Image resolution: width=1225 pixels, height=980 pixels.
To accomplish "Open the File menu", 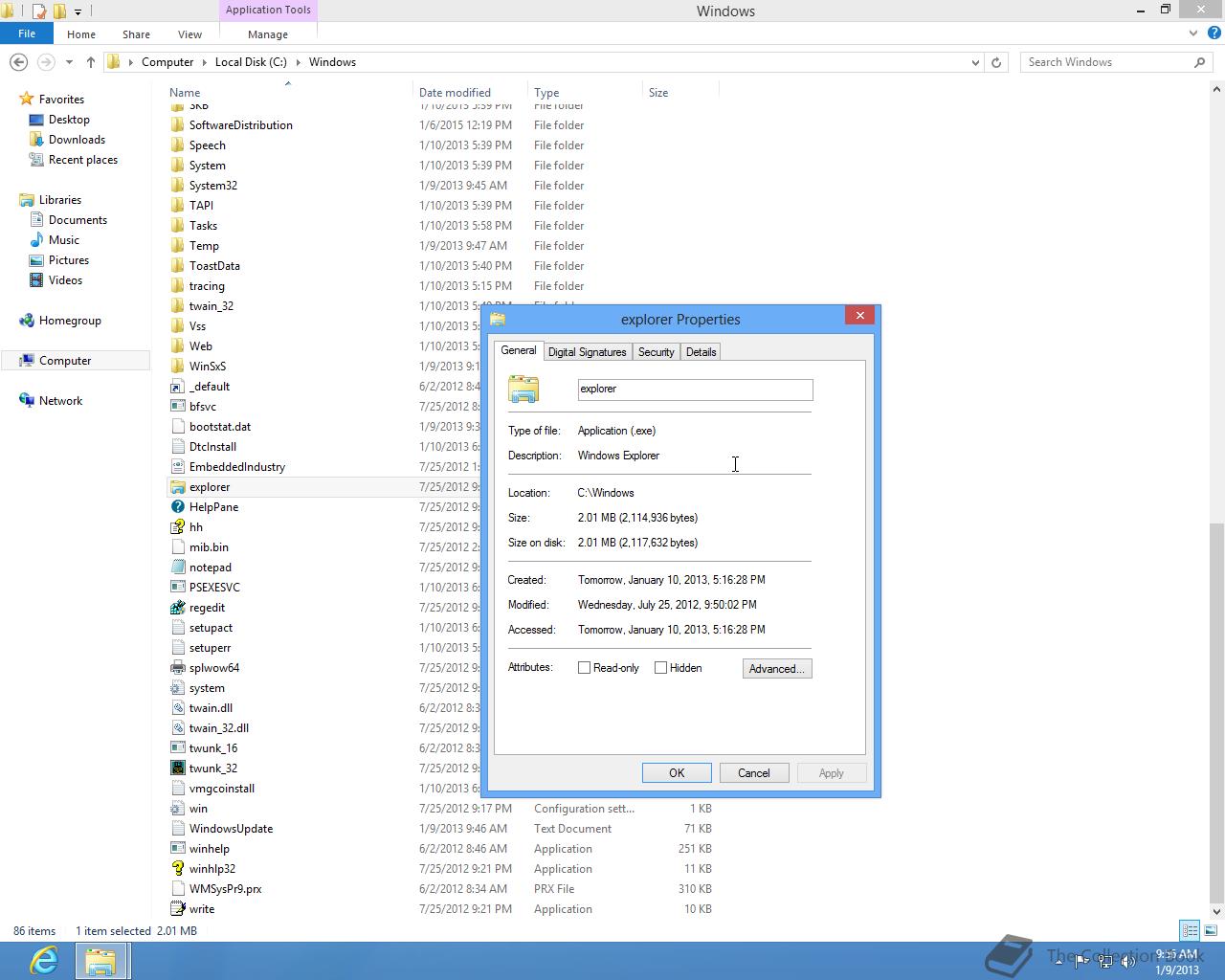I will [x=27, y=33].
